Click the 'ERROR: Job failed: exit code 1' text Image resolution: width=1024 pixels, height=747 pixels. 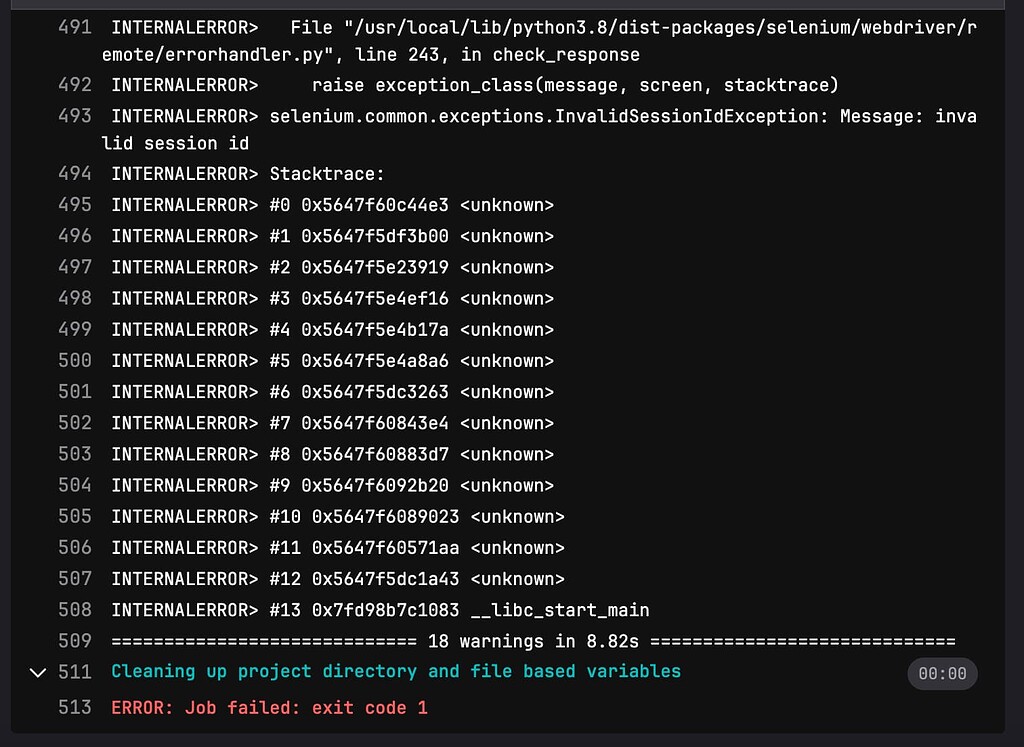269,708
